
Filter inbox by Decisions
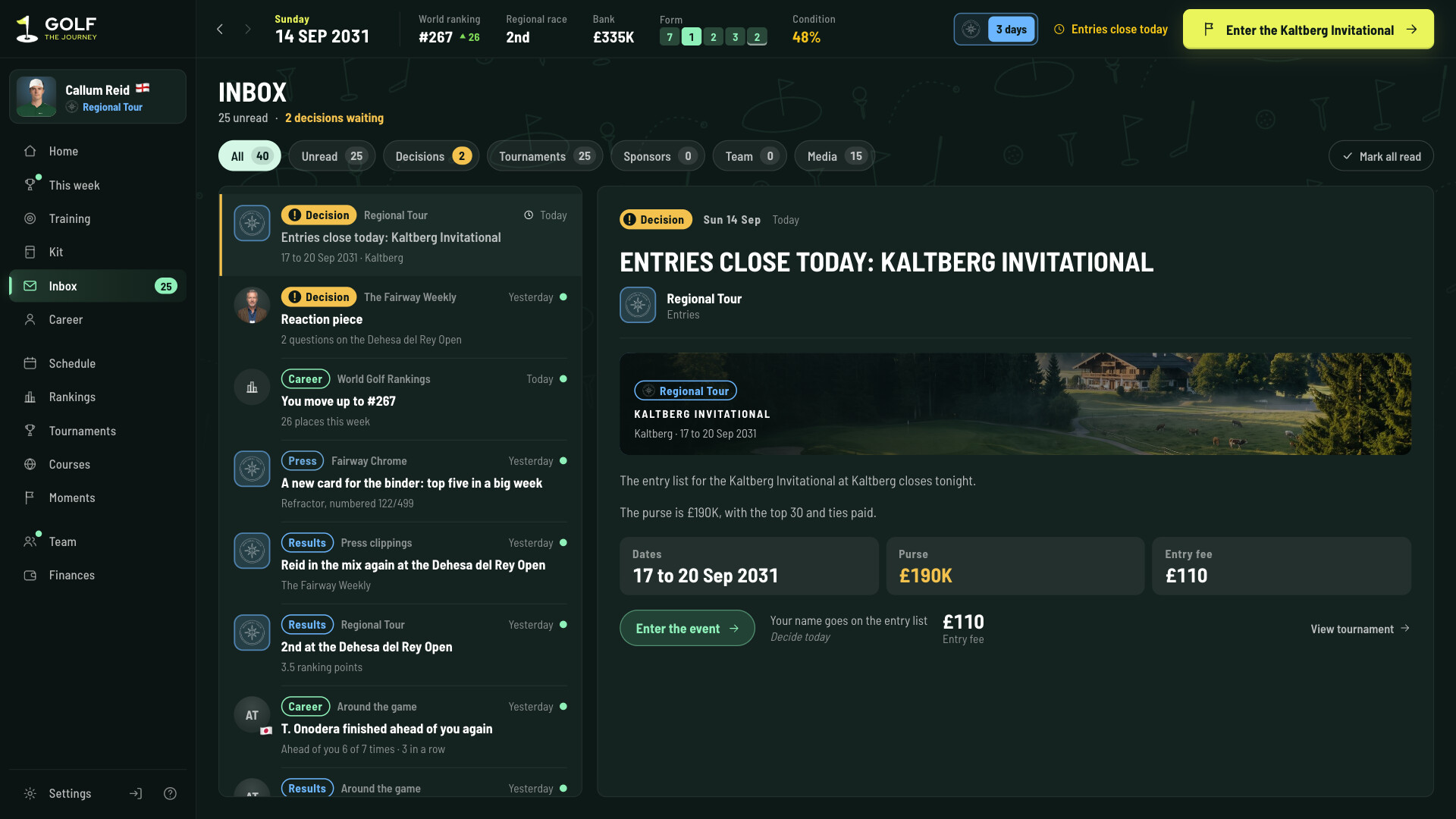(x=431, y=156)
